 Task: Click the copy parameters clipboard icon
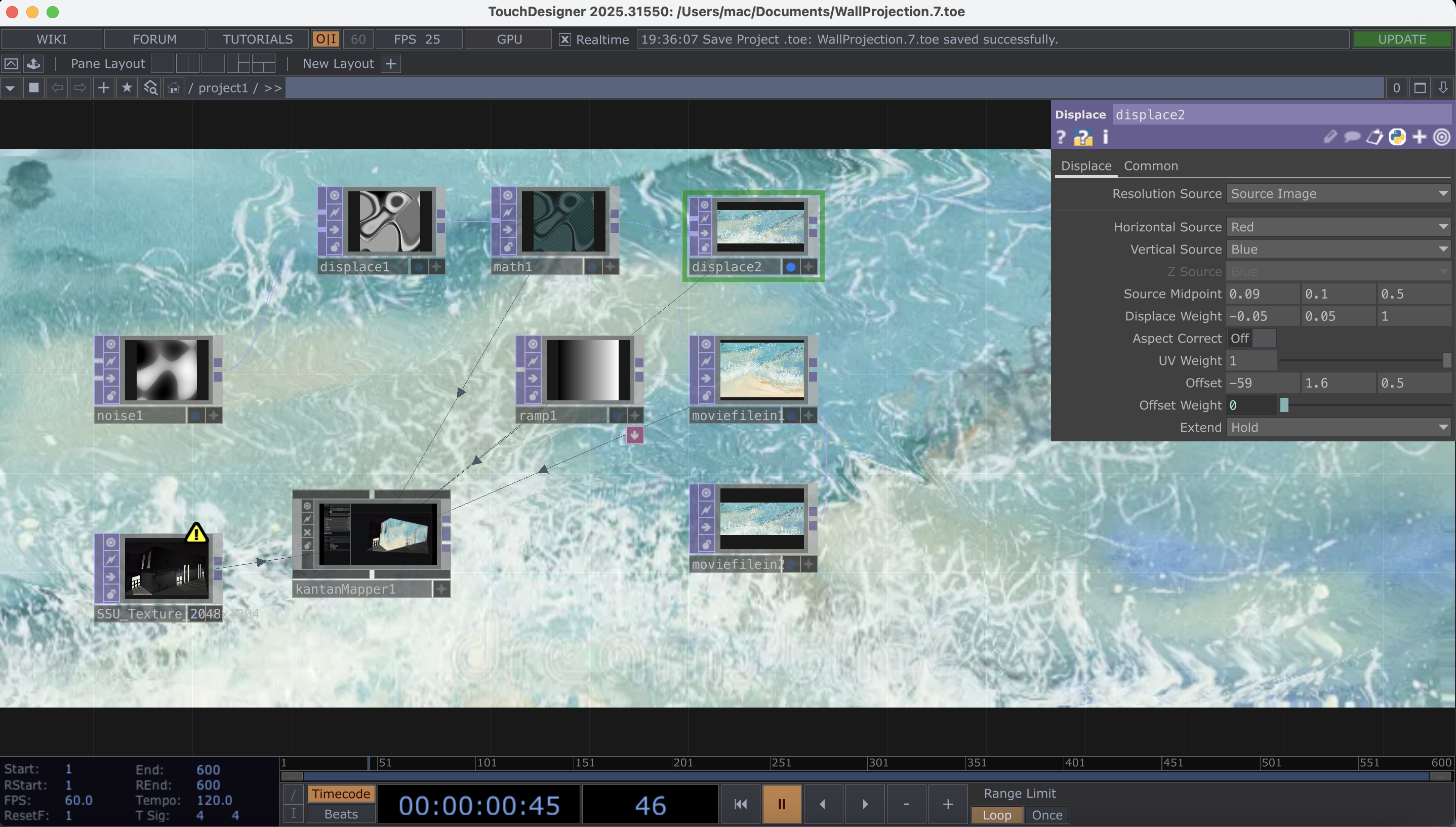[x=1374, y=137]
